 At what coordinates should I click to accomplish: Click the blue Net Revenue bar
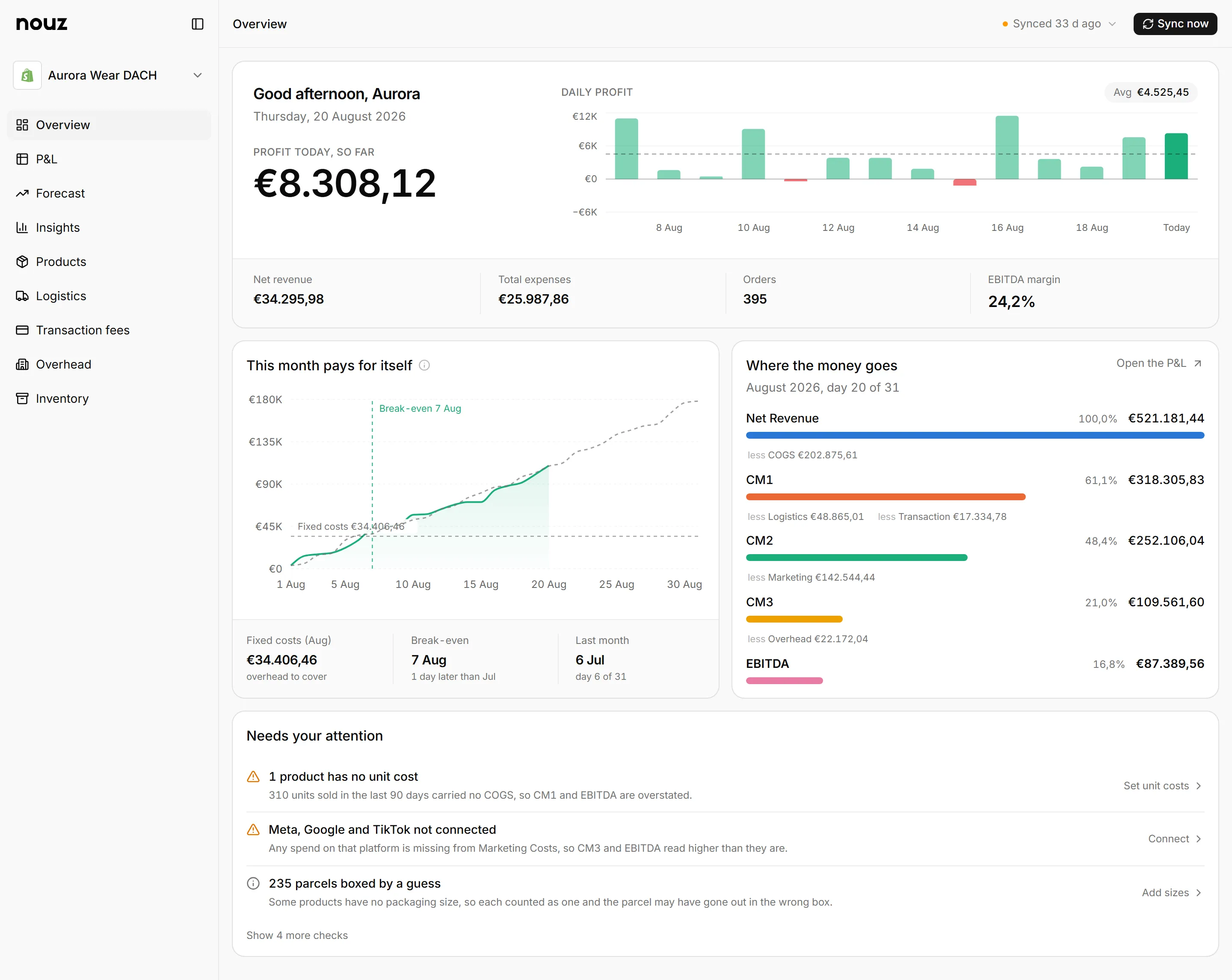click(975, 436)
